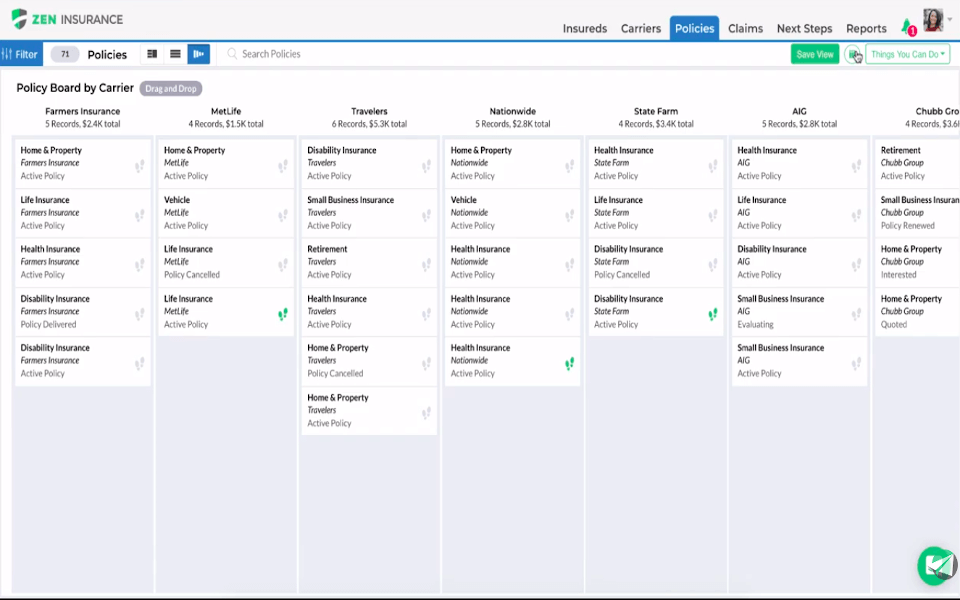Click the magnifier icon in Search Policies
960x600 pixels.
(x=232, y=54)
